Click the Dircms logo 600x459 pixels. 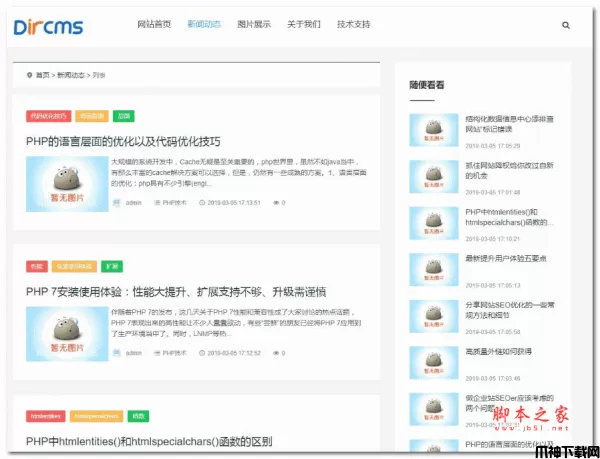click(x=48, y=27)
